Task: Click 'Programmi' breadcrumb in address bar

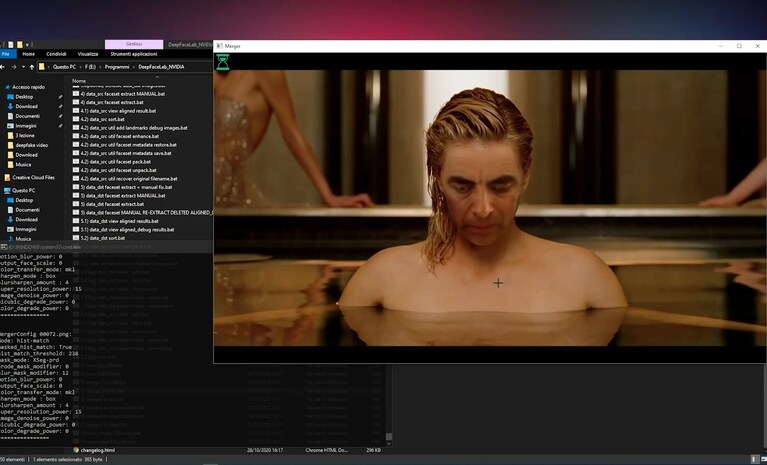Action: (x=117, y=67)
